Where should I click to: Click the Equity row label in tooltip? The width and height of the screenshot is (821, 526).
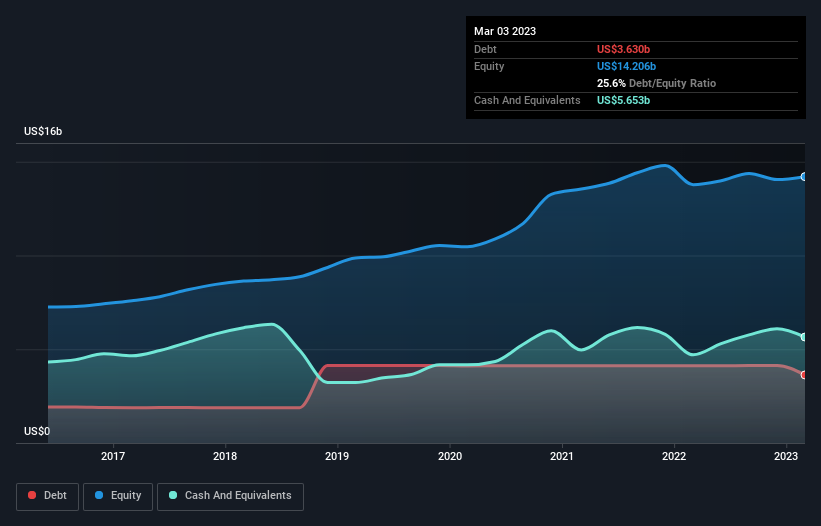(x=489, y=66)
